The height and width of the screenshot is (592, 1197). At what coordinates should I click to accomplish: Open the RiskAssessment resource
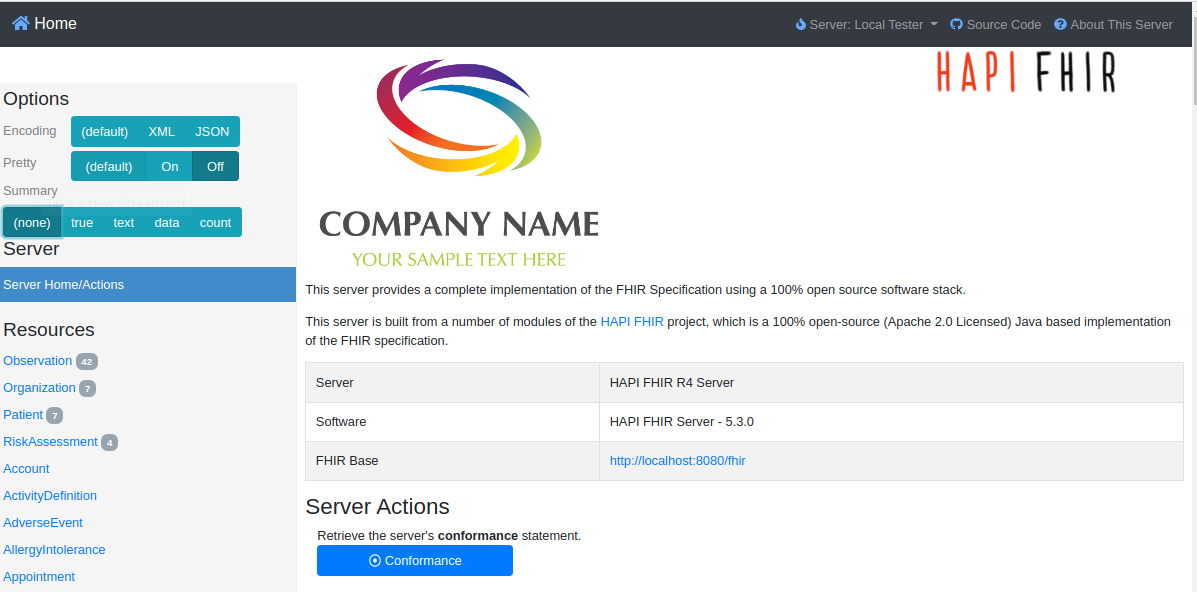tap(50, 442)
